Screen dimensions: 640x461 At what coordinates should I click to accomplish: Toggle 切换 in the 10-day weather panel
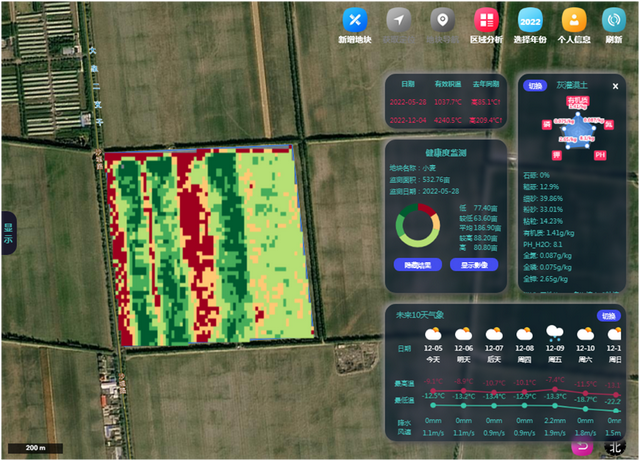(608, 315)
